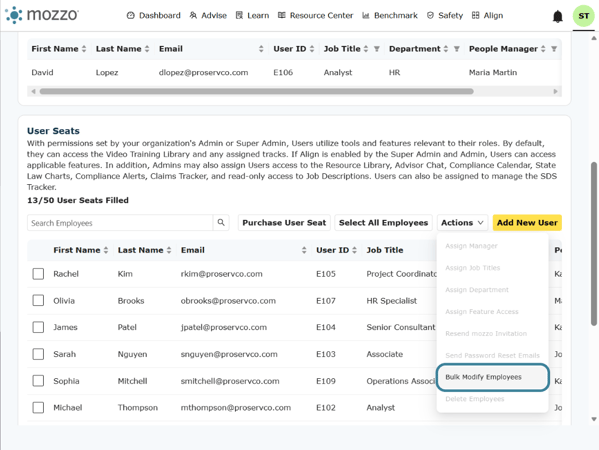Open the Safety nav item

(445, 16)
